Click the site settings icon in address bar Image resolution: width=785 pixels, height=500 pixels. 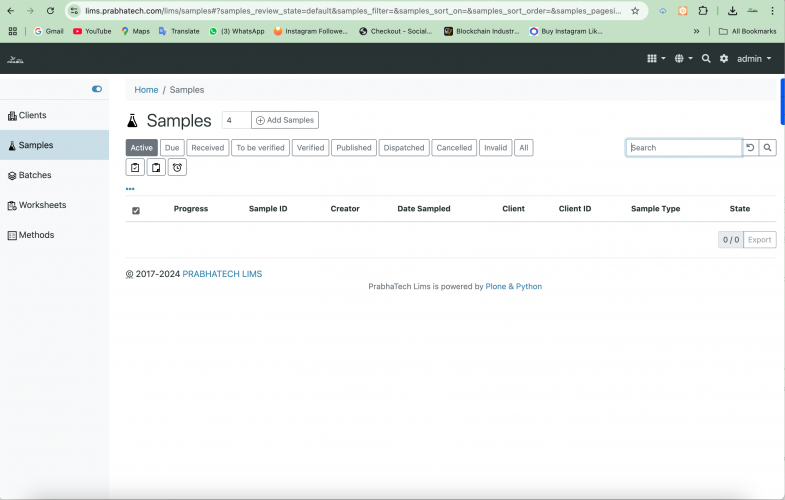pos(74,11)
